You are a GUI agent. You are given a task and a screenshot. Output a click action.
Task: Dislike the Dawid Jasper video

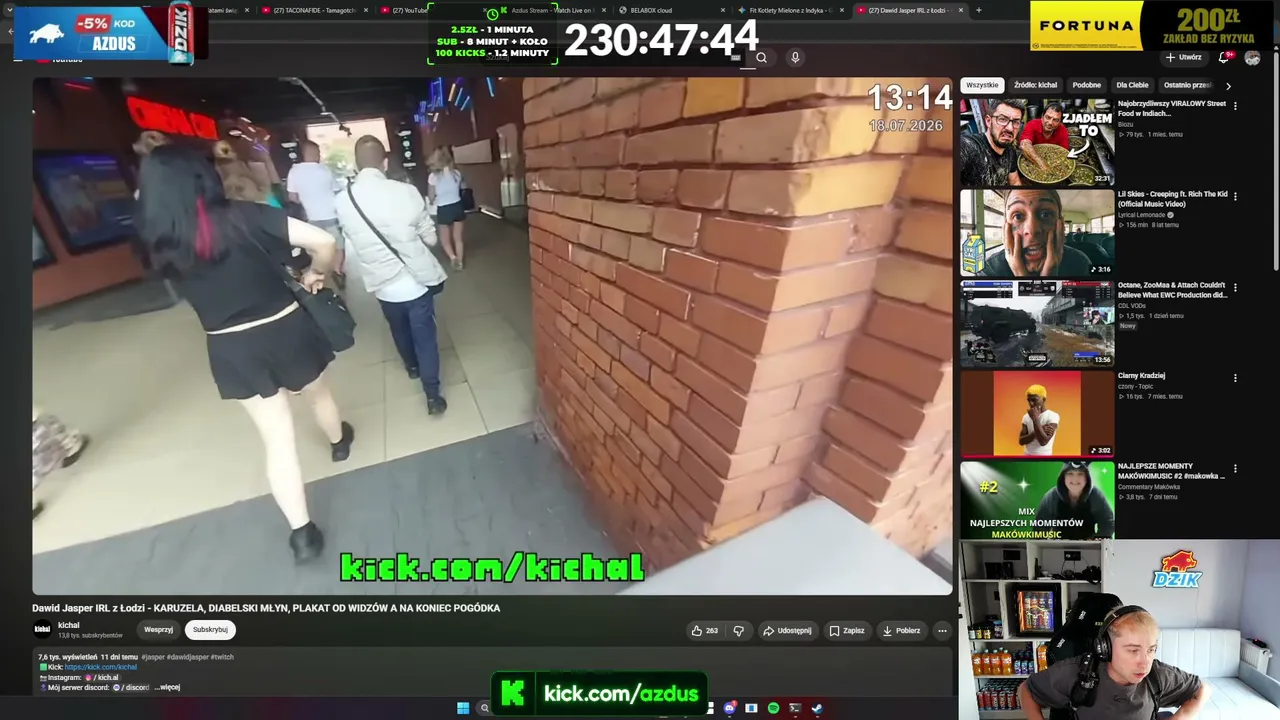[x=739, y=631]
